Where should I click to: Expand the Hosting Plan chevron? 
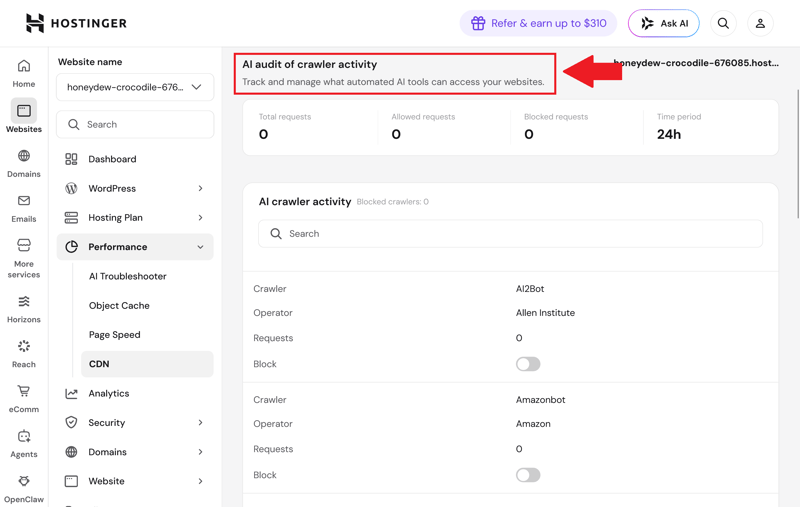click(x=201, y=218)
